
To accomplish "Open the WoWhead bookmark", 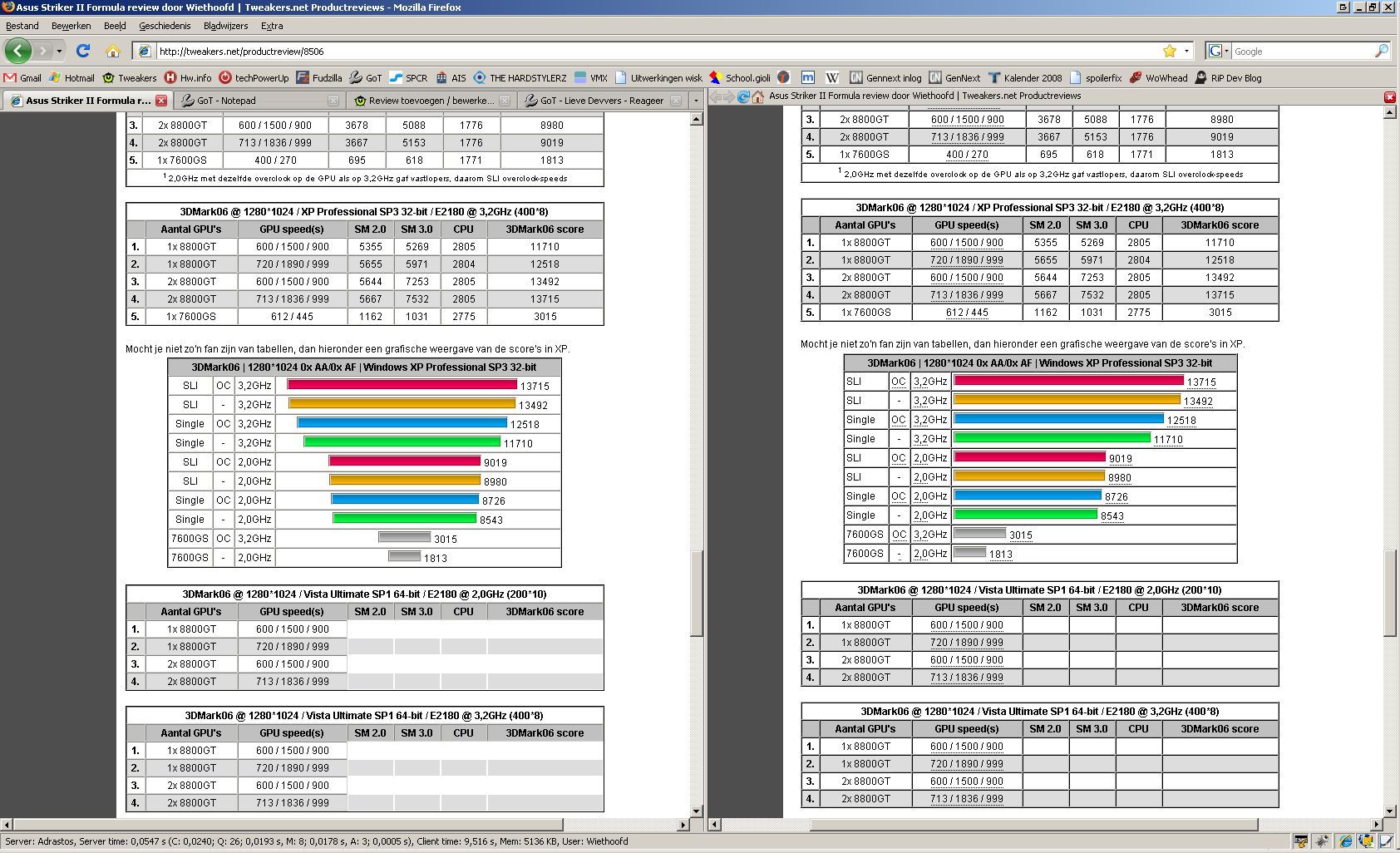I will point(1158,77).
